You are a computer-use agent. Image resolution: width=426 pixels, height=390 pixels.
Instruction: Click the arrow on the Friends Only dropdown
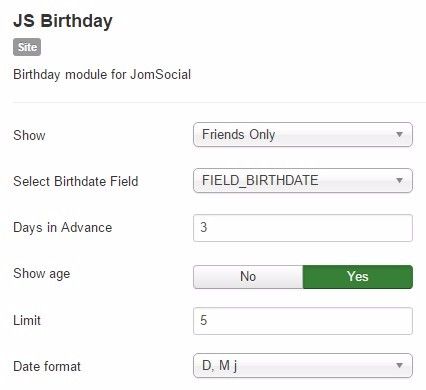coord(399,135)
